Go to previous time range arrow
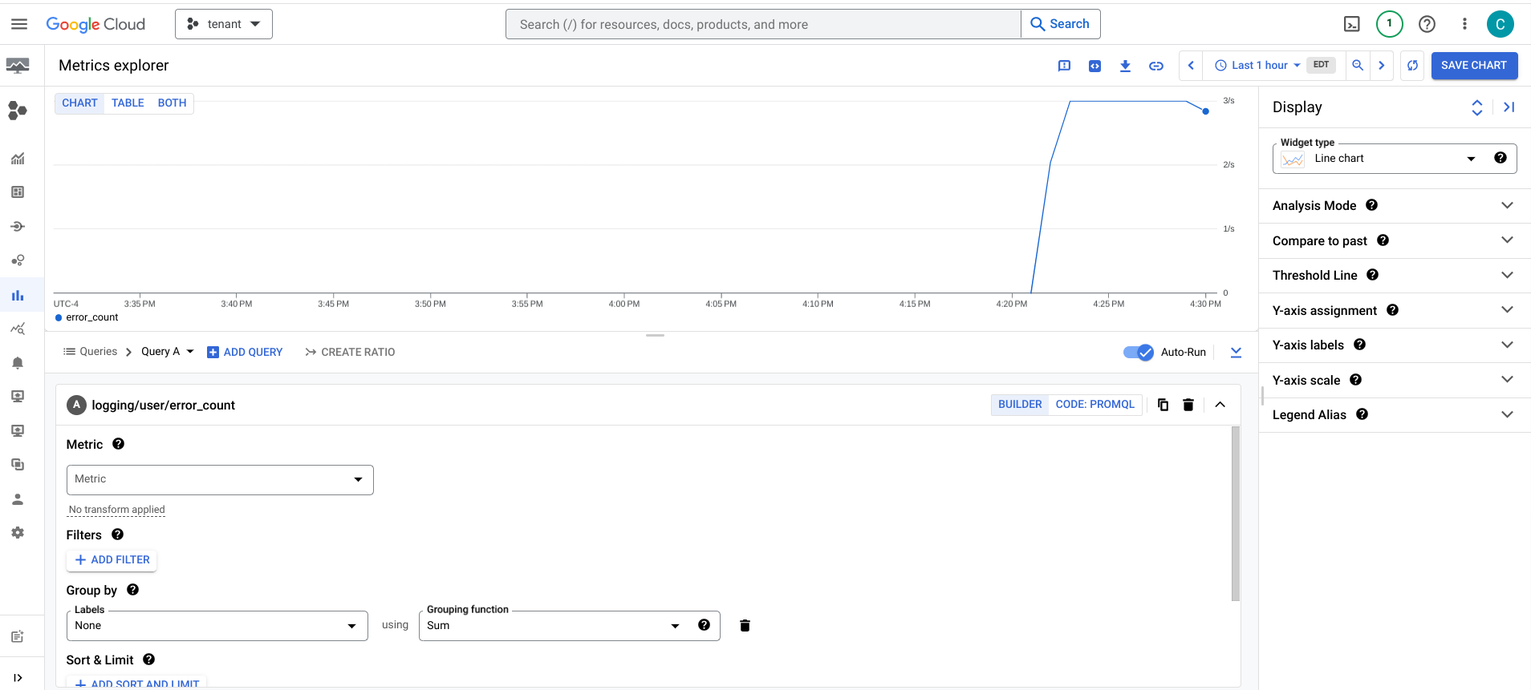 [x=1191, y=66]
